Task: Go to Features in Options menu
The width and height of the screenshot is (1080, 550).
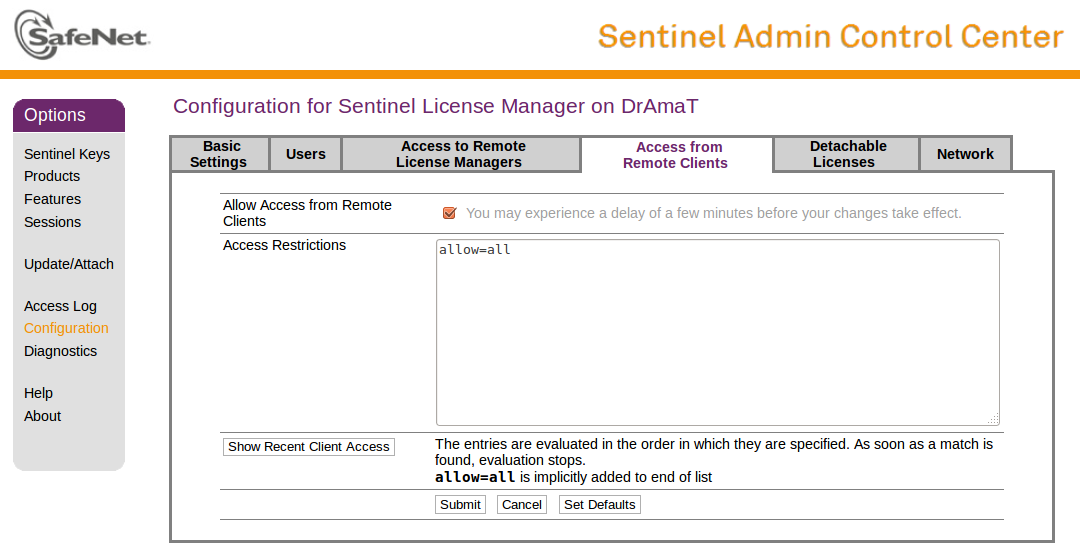Action: pyautogui.click(x=52, y=199)
